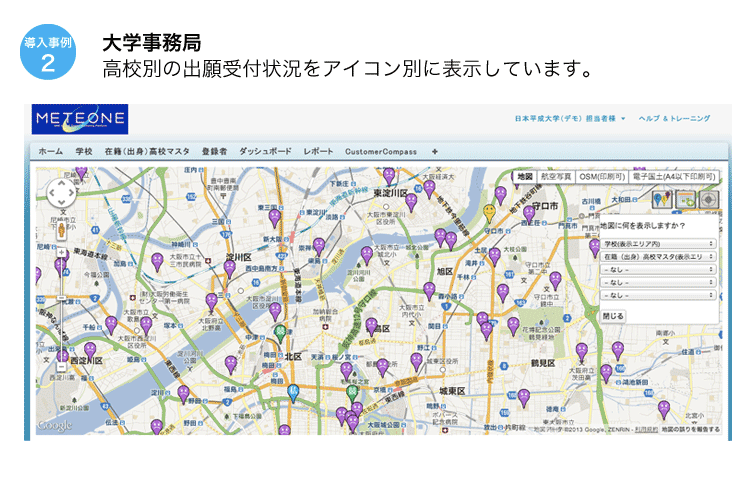The height and width of the screenshot is (500, 750).
Task: Open ヘルプ & トレーニング link
Action: pyautogui.click(x=673, y=118)
